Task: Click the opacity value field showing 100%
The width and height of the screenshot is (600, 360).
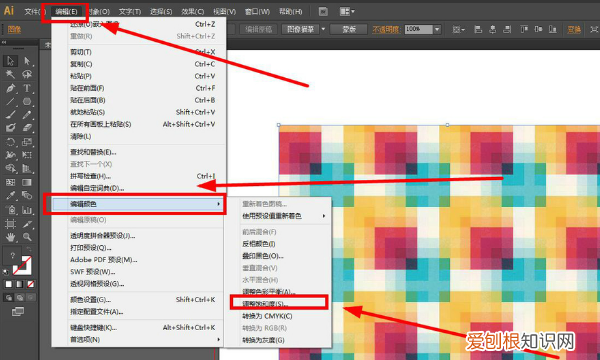Action: pyautogui.click(x=419, y=29)
